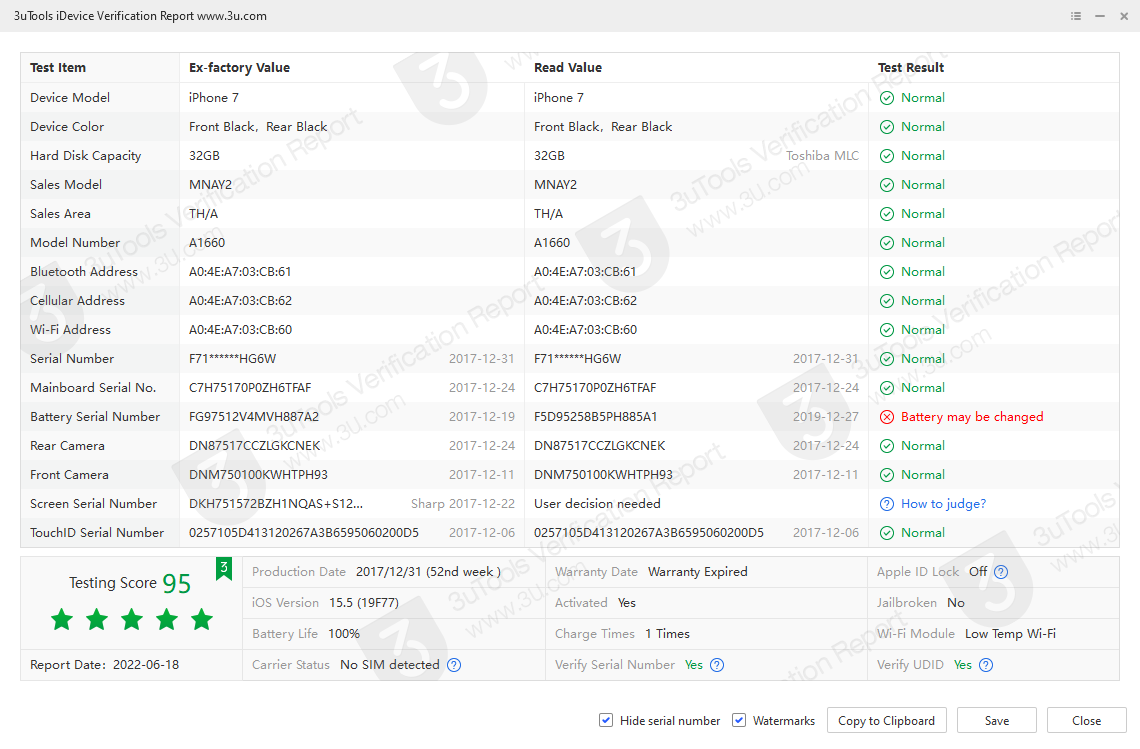This screenshot has width=1140, height=749.
Task: Click the Apple ID Lock help icon
Action: pos(1001,572)
